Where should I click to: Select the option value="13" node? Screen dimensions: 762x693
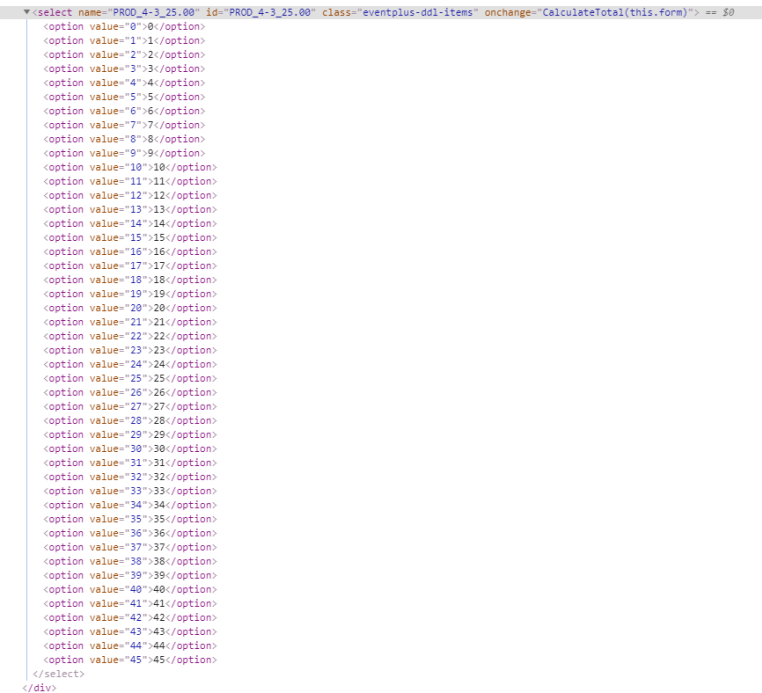pos(130,209)
